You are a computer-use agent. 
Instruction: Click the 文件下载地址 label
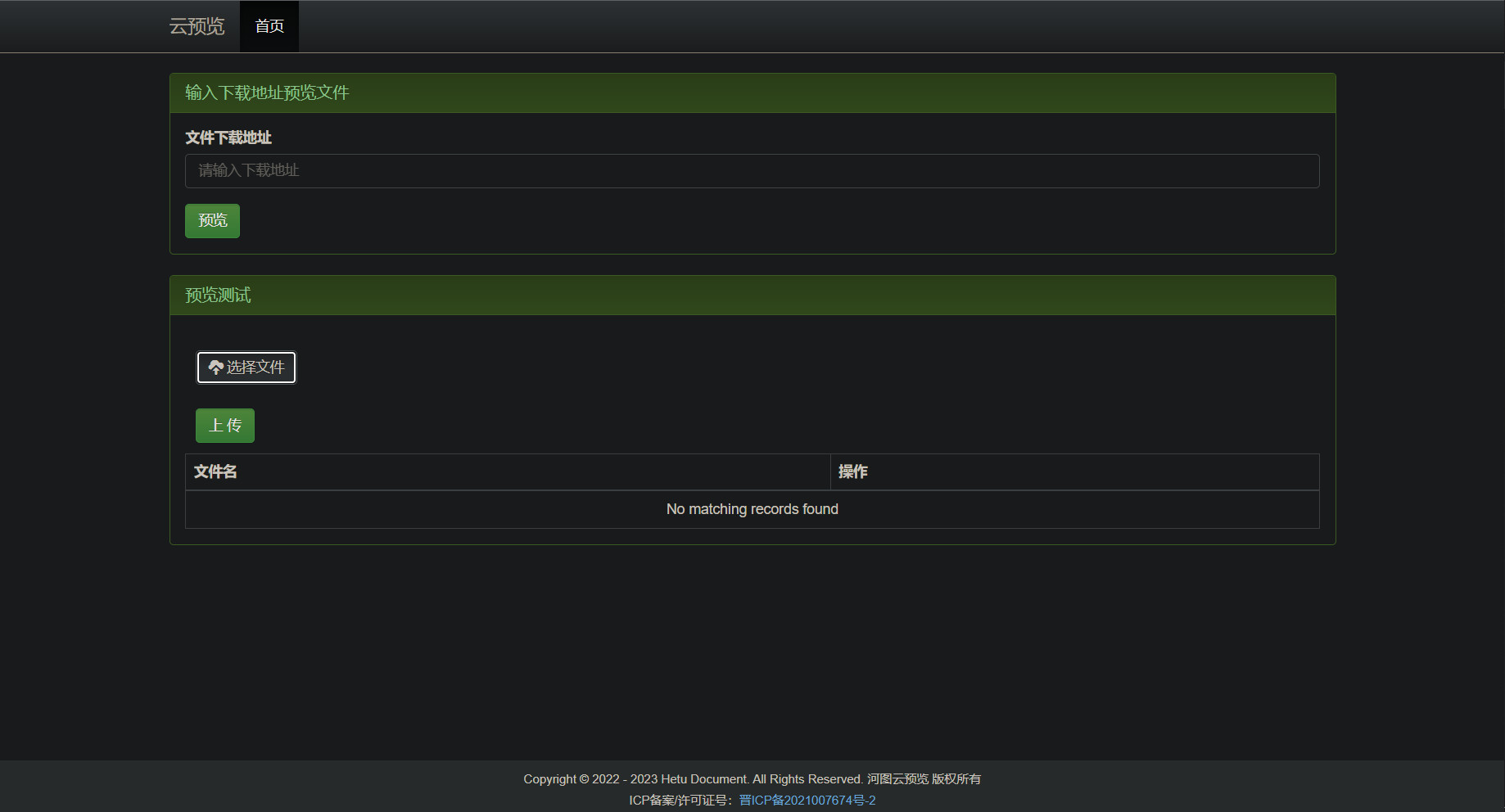(228, 138)
